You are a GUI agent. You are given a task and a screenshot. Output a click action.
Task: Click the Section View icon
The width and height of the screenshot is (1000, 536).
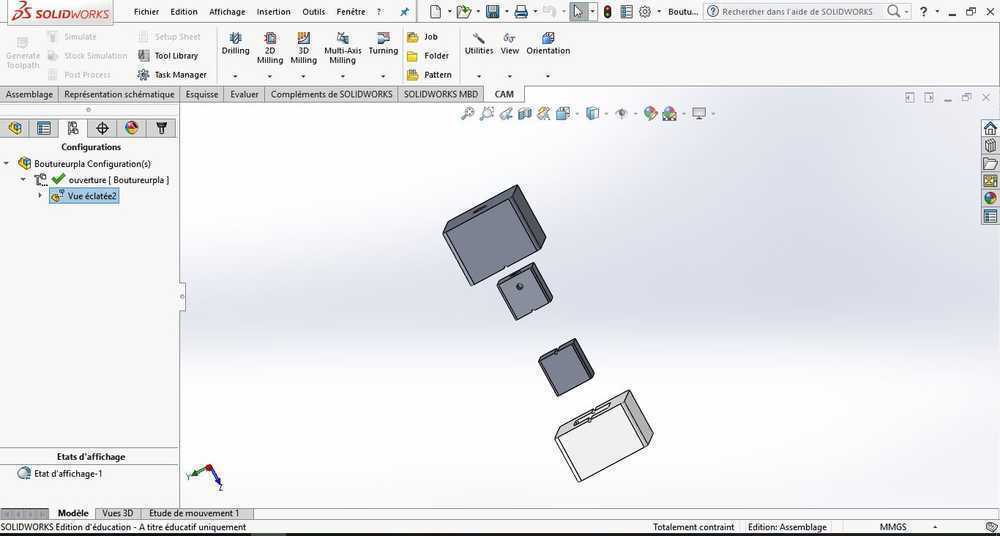524,114
